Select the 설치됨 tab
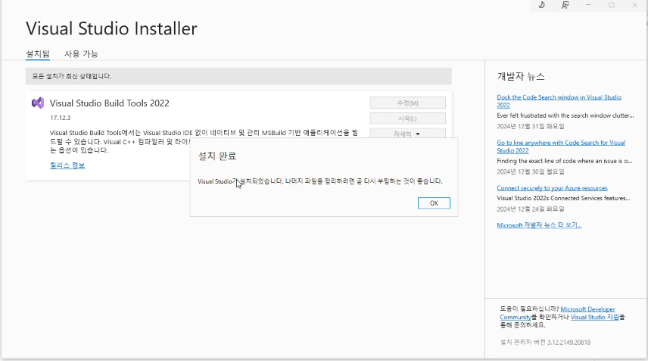This screenshot has width=648, height=361. [38, 54]
